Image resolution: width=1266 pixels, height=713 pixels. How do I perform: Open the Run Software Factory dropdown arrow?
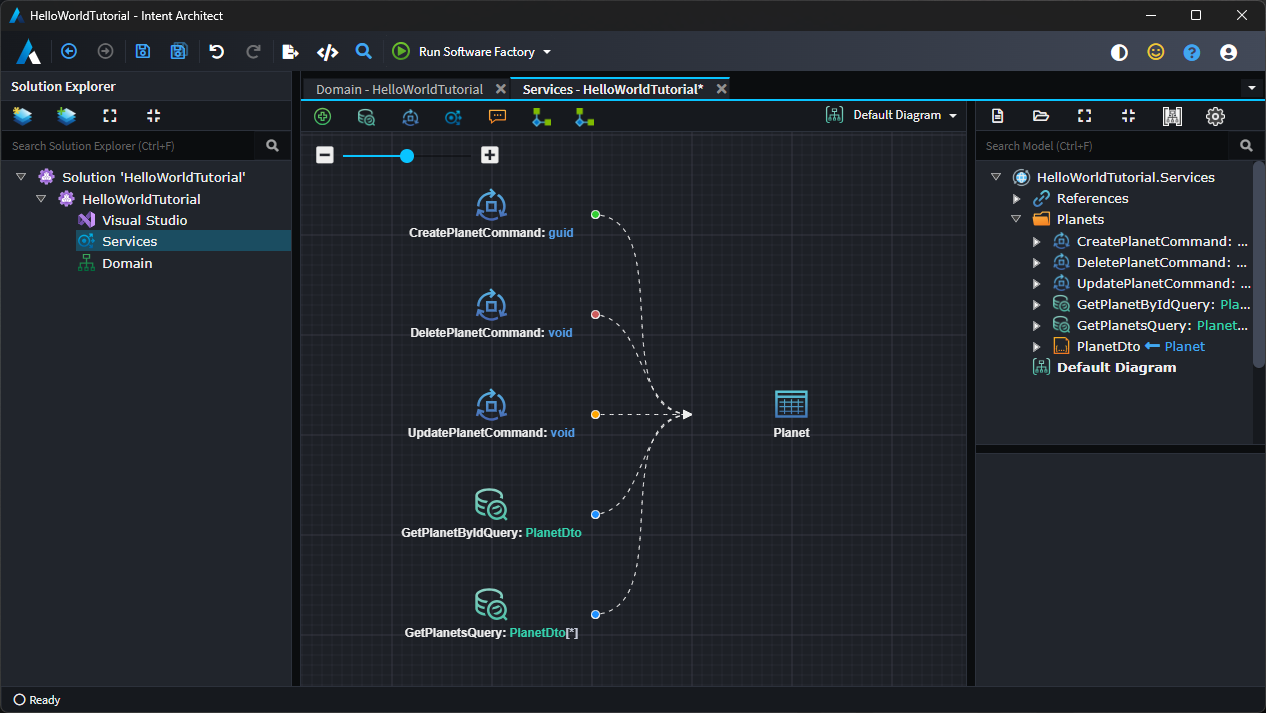point(547,52)
